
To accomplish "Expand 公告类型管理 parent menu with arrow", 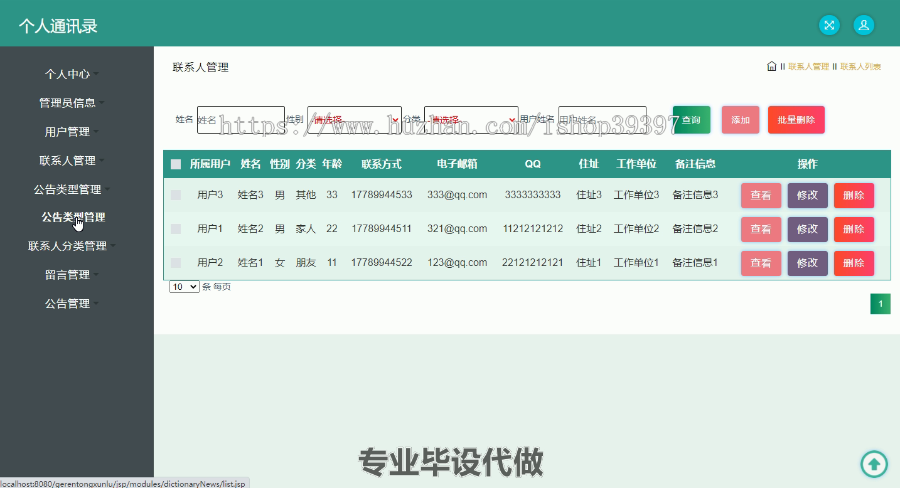I will [x=68, y=189].
